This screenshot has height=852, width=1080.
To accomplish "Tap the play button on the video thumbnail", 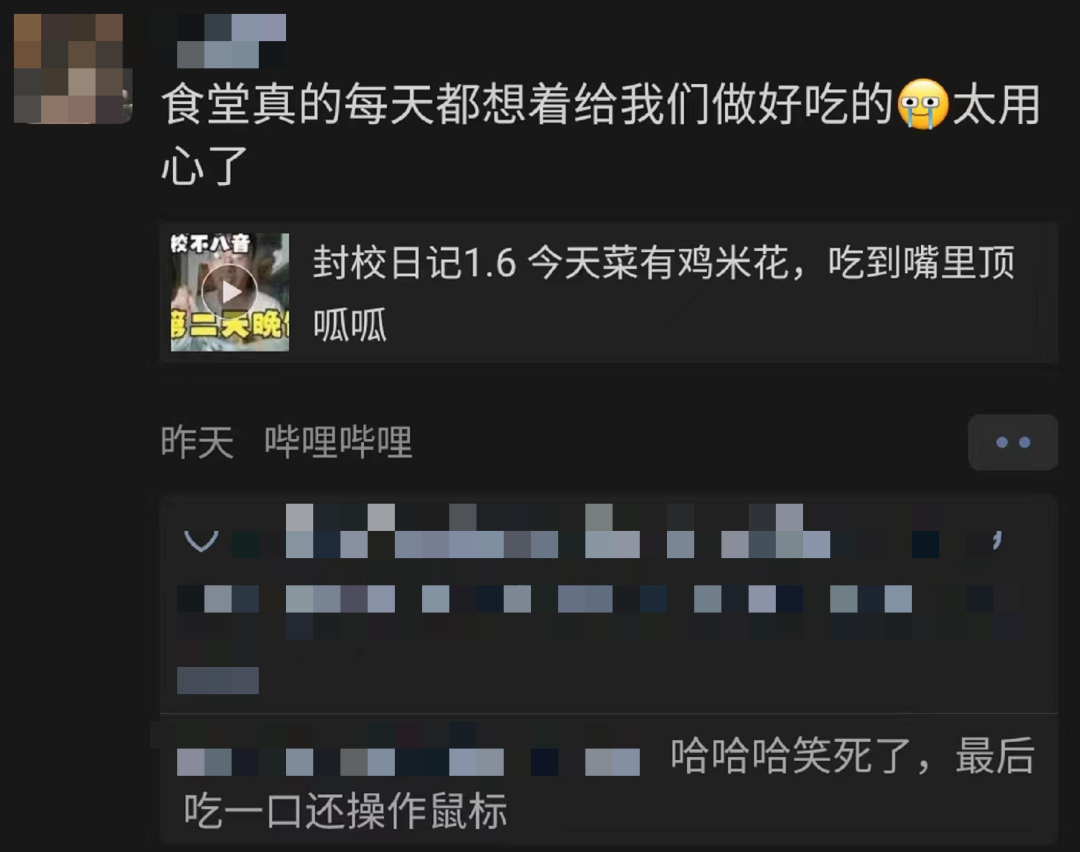I will [x=229, y=292].
